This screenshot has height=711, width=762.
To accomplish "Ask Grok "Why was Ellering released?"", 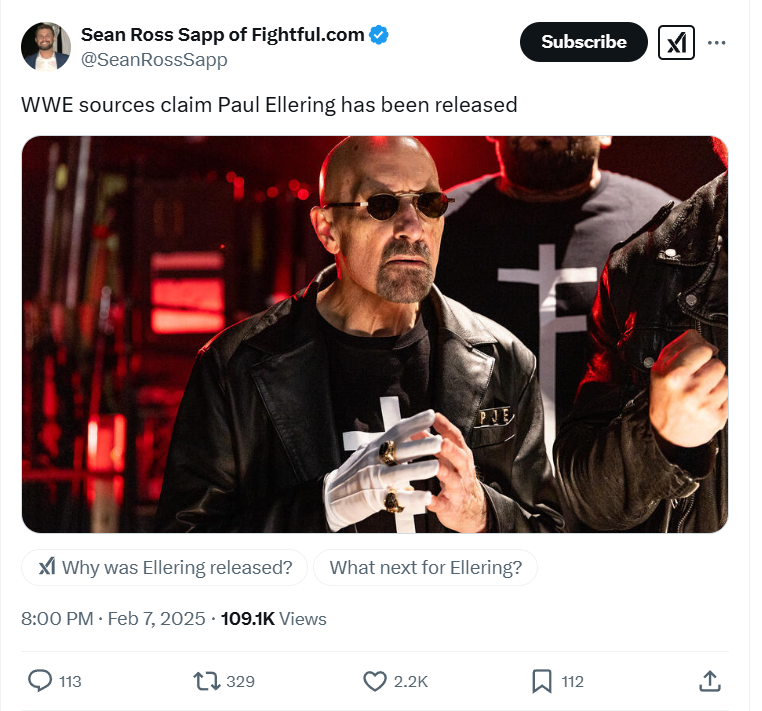I will (164, 567).
